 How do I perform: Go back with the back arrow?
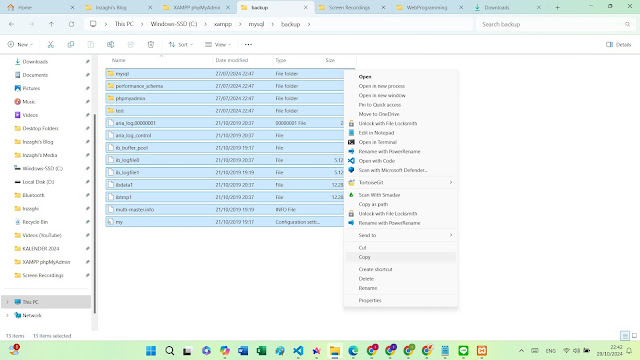(x=11, y=24)
